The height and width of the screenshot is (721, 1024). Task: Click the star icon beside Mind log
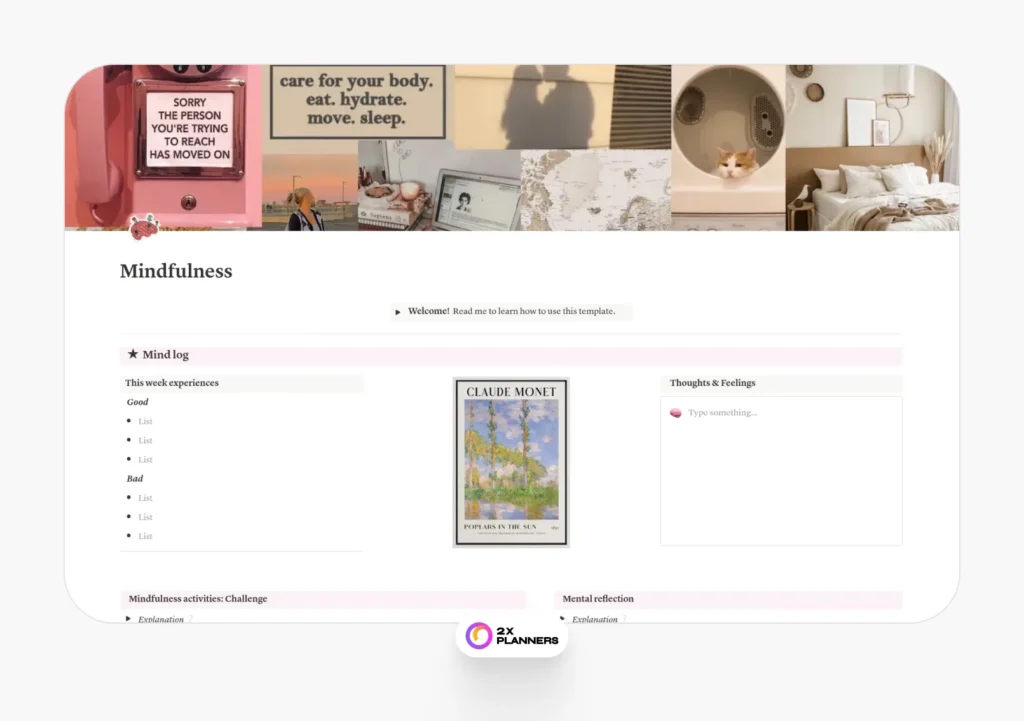click(x=133, y=354)
